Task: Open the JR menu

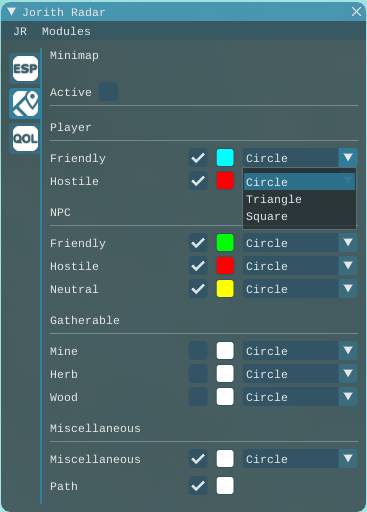Action: [20, 31]
